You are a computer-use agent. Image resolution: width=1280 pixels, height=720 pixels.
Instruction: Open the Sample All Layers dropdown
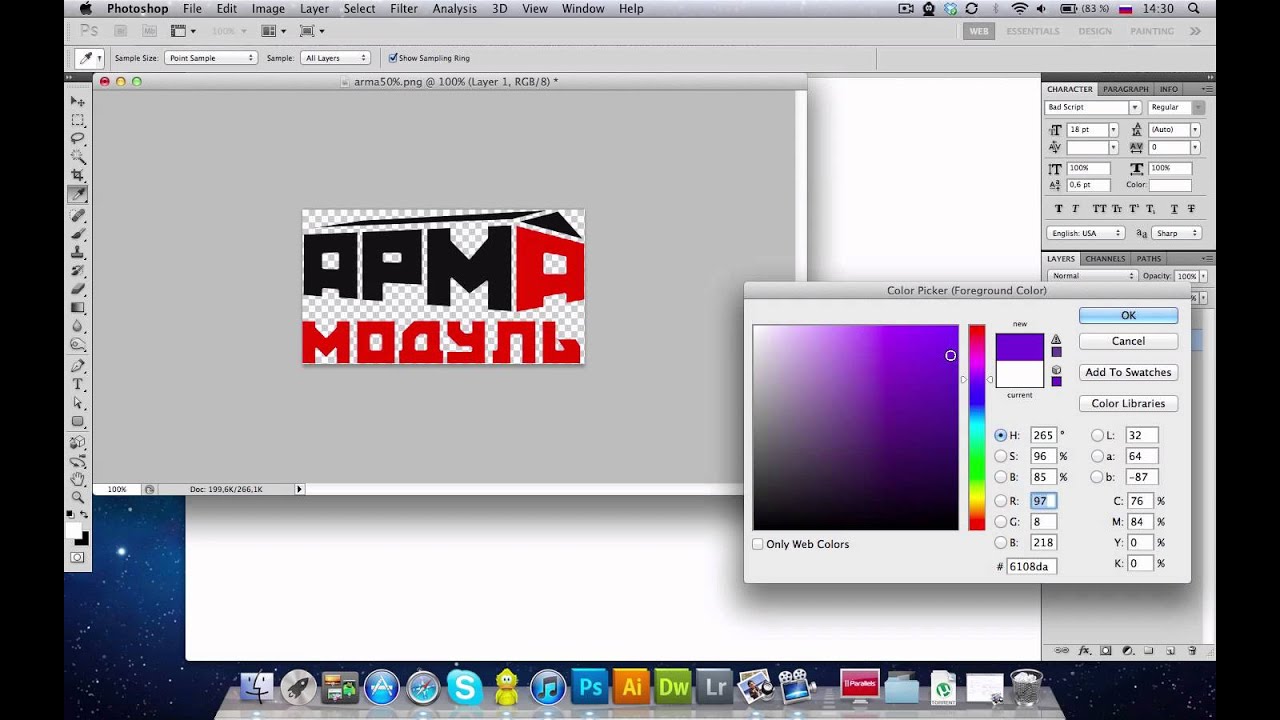click(335, 58)
